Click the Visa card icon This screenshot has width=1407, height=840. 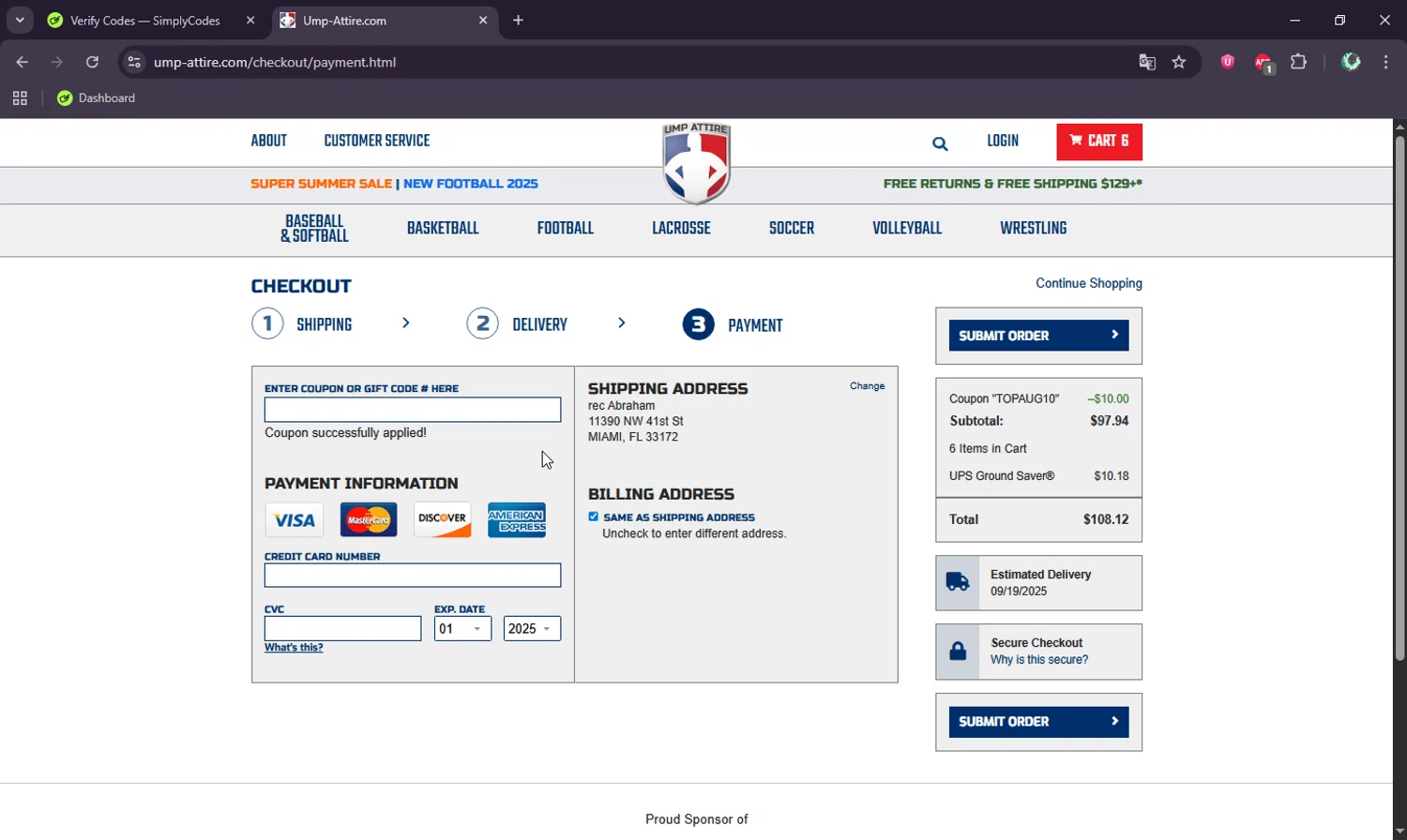[295, 519]
